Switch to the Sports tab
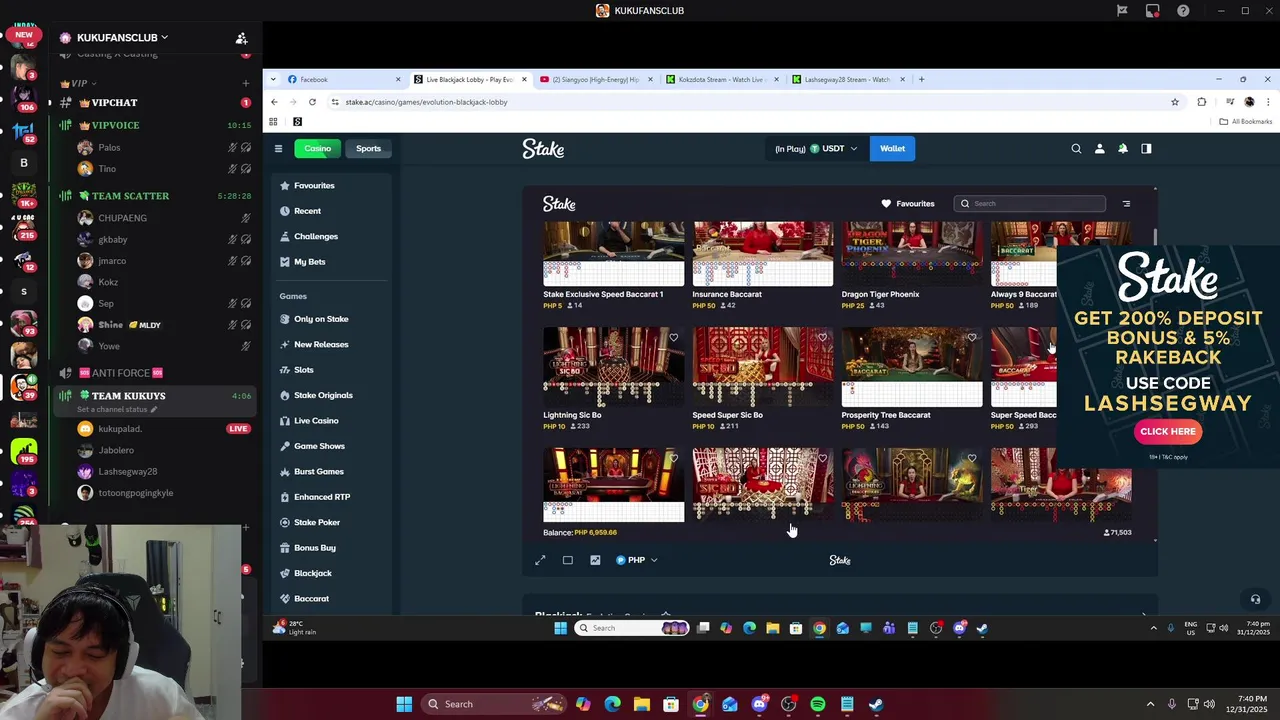The image size is (1280, 720). click(368, 148)
